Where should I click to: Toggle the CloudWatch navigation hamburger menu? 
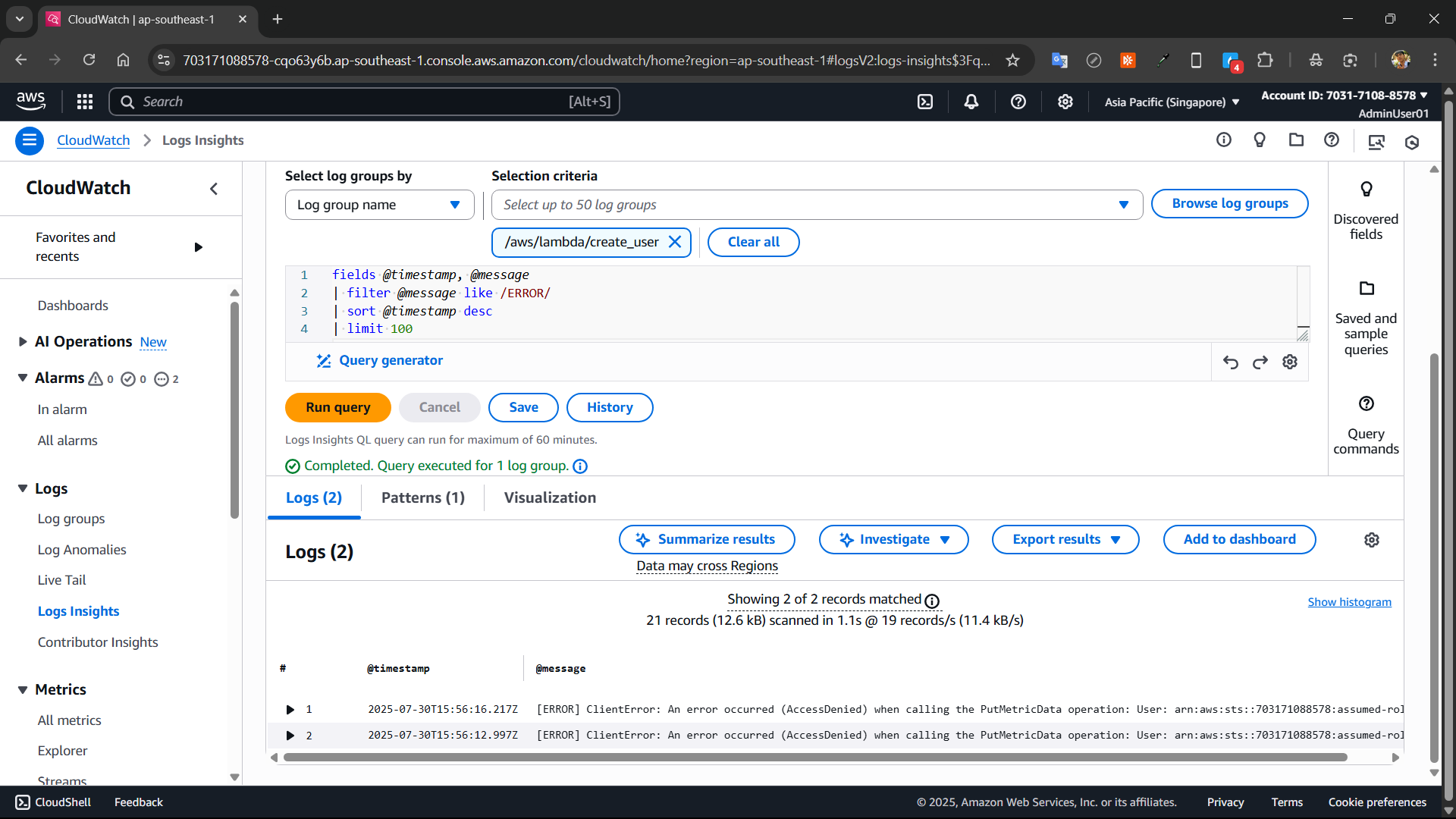(30, 140)
